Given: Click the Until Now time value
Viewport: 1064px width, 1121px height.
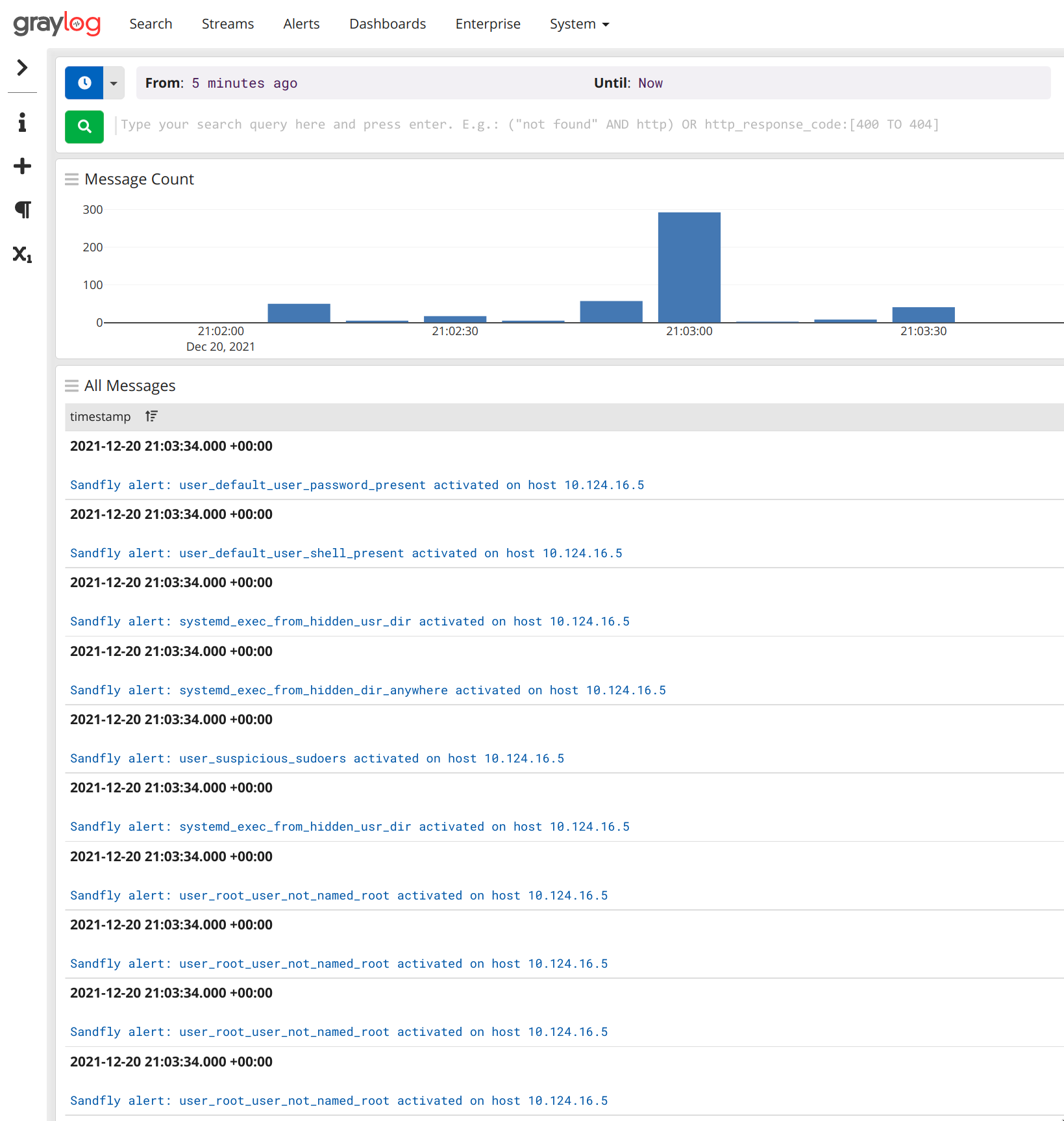Looking at the screenshot, I should pyautogui.click(x=650, y=83).
